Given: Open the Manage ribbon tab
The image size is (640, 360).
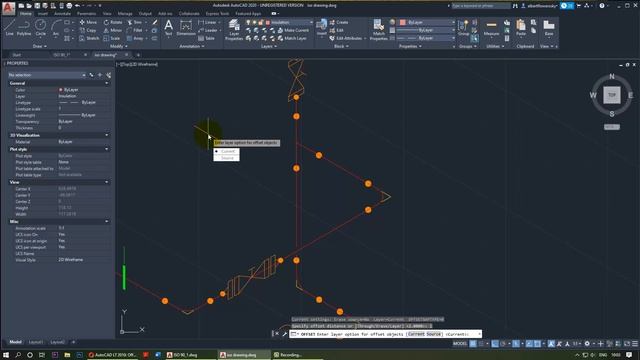Looking at the screenshot, I should [x=125, y=13].
